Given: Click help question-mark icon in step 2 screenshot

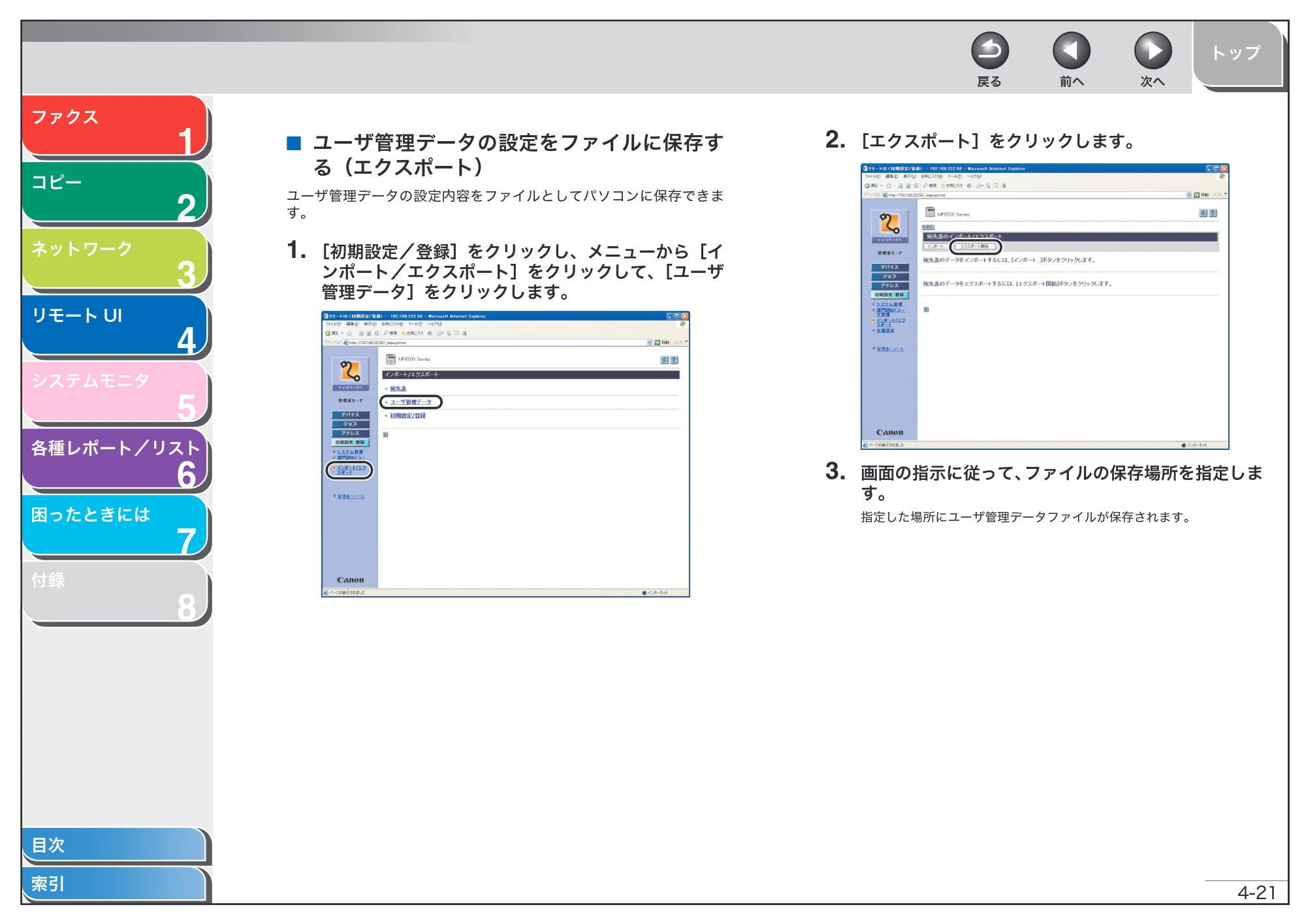Looking at the screenshot, I should click(1213, 213).
